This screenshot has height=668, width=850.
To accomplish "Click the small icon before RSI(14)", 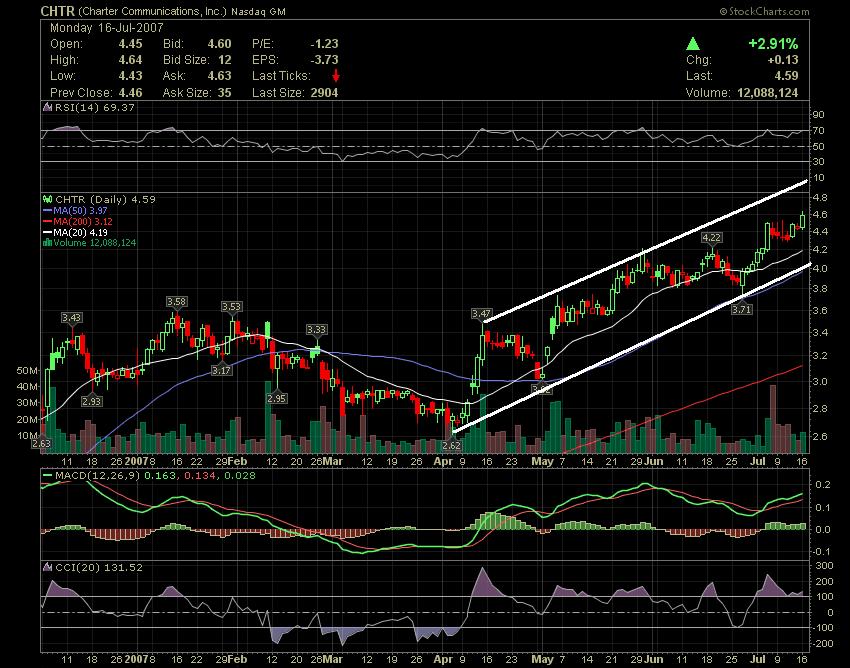I will (x=48, y=107).
